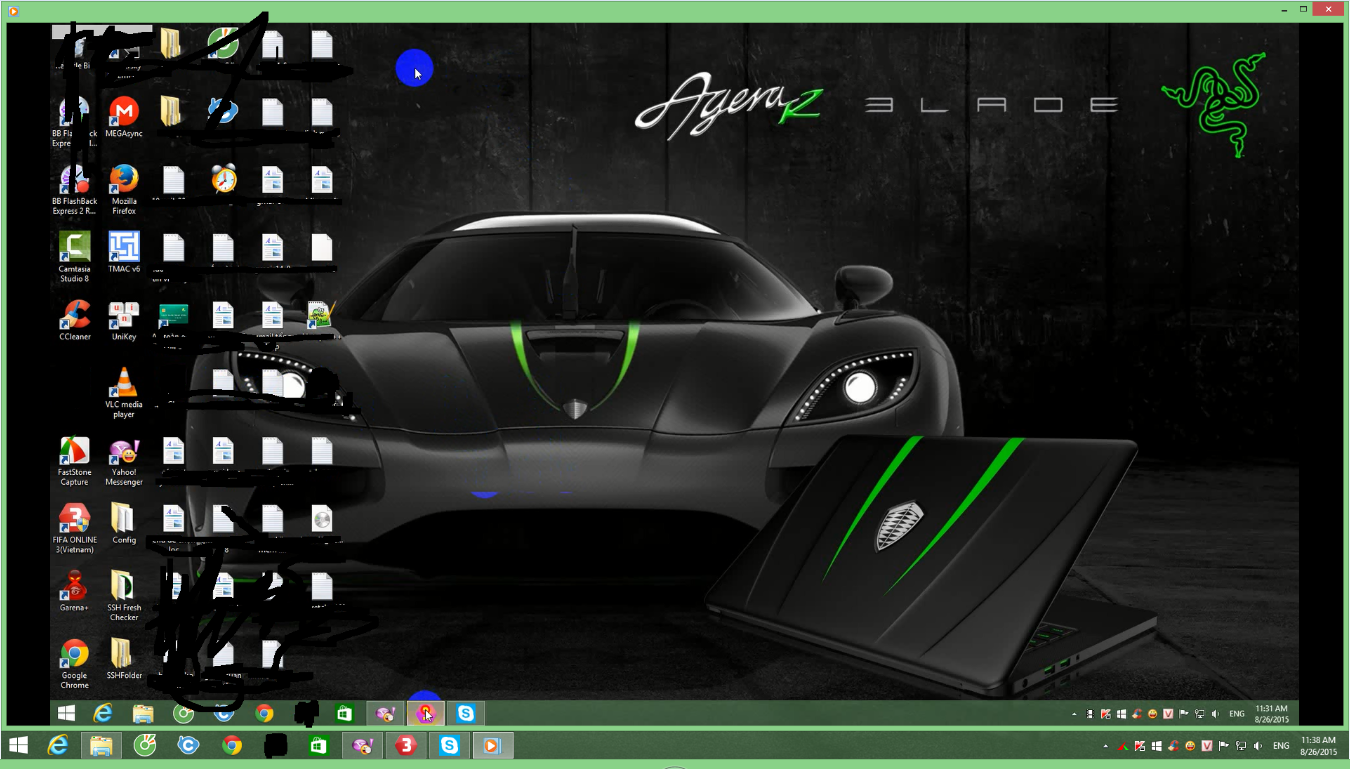Launch the CCleaner desktop shortcut
The image size is (1350, 769).
click(x=74, y=315)
